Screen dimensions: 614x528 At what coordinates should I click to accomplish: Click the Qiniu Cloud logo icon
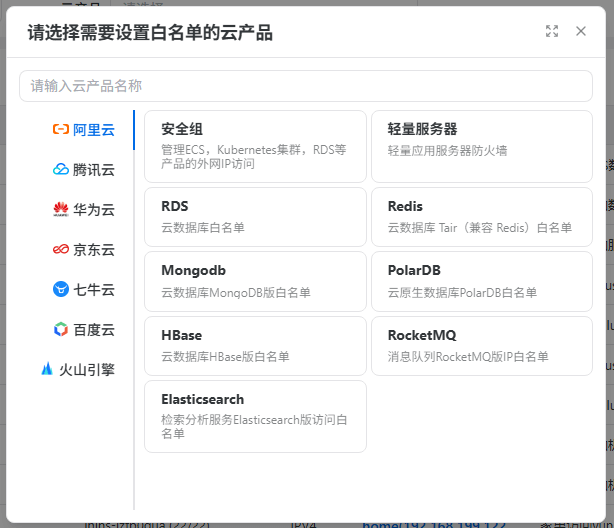pyautogui.click(x=61, y=290)
